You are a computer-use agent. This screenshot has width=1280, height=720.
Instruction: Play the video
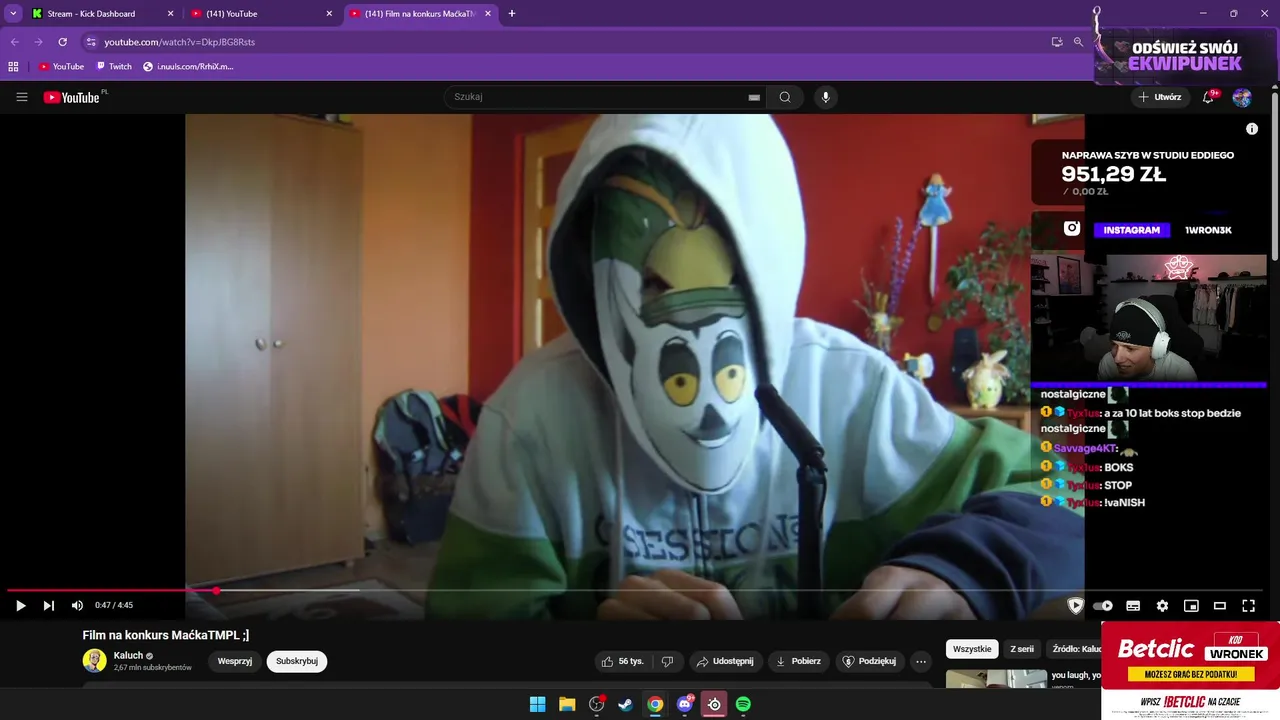click(x=20, y=605)
